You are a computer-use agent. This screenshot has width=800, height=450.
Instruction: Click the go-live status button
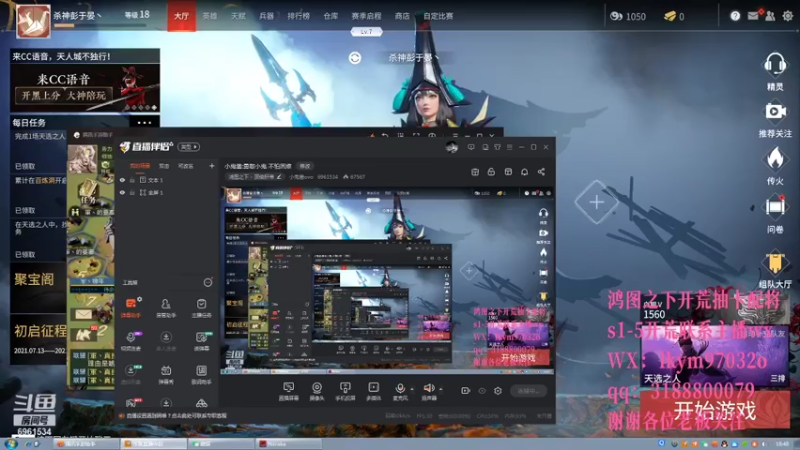tap(529, 391)
